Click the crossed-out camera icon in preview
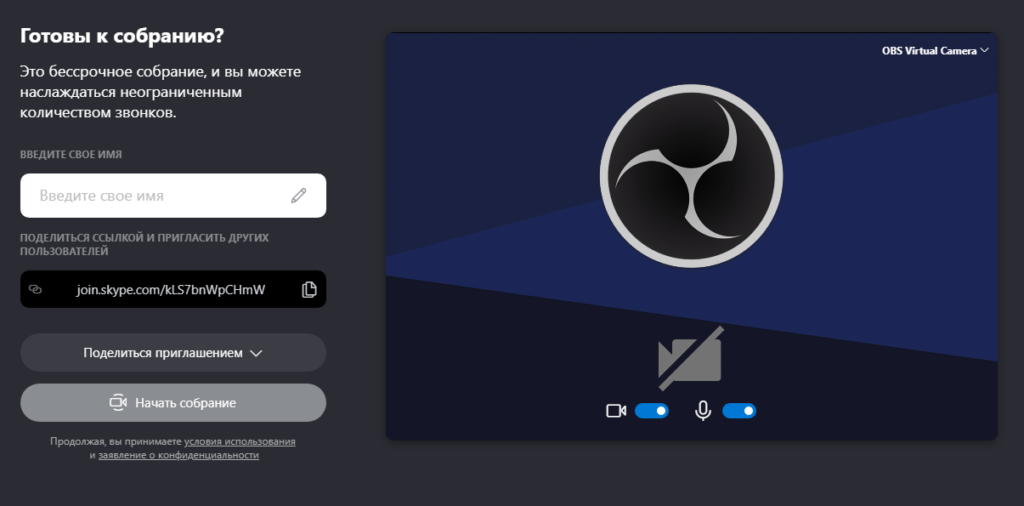Screen dimensions: 1024x506 (690, 357)
